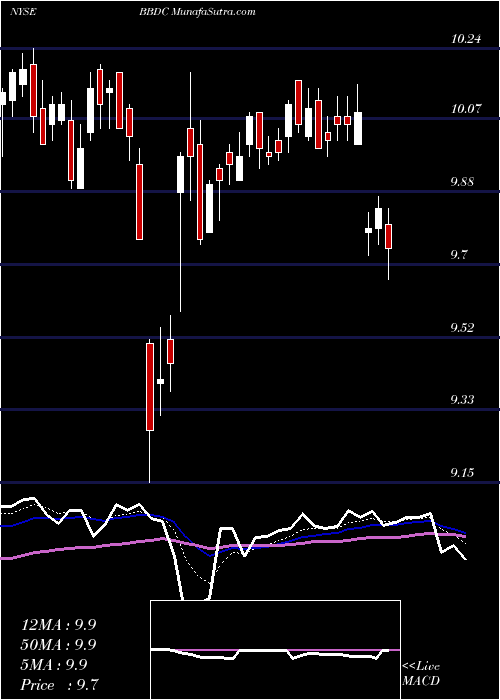Click the NYSE exchange label
500x700 pixels.
click(x=22, y=12)
